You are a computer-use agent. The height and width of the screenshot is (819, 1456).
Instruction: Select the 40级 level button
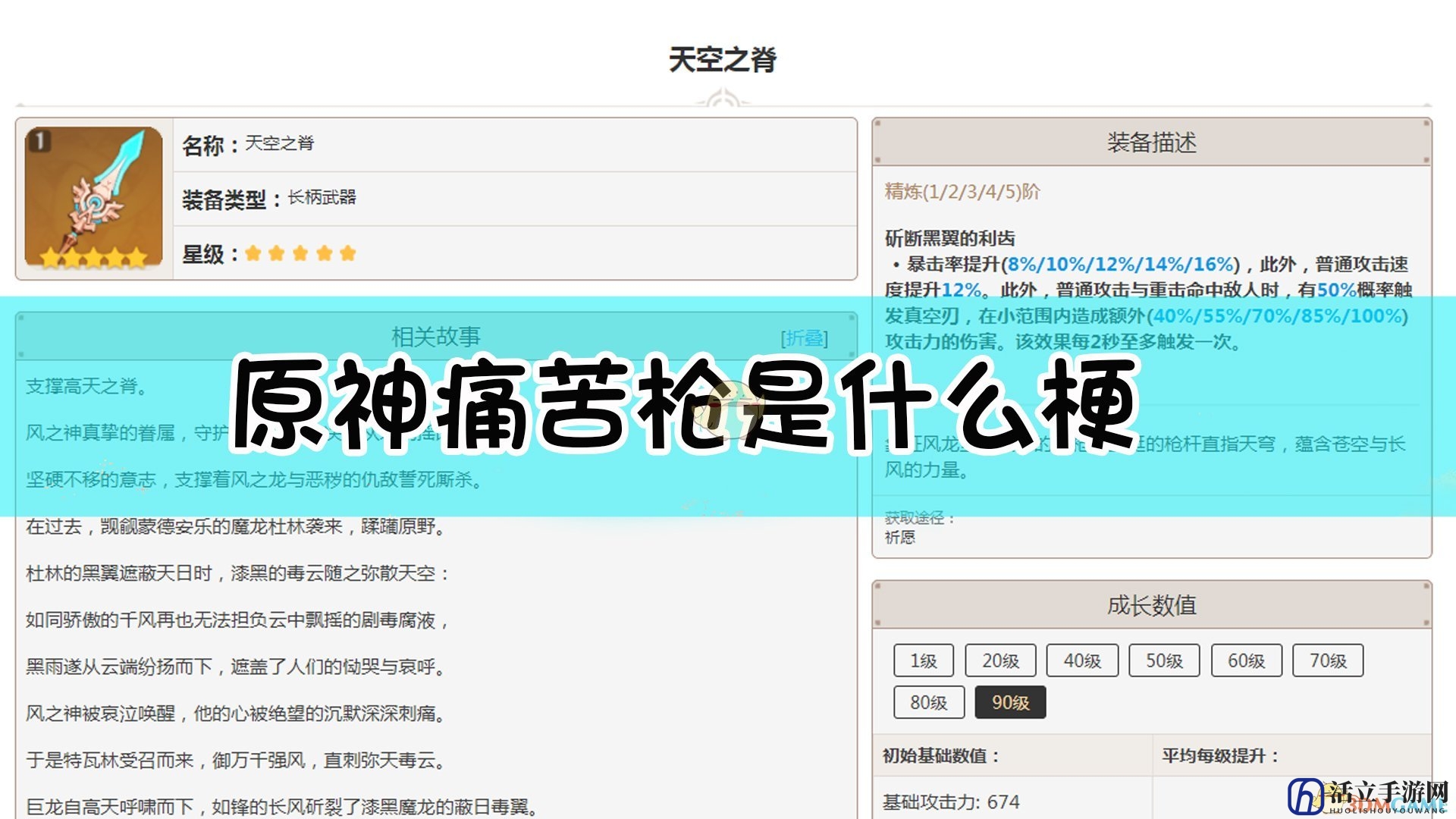pyautogui.click(x=1082, y=661)
